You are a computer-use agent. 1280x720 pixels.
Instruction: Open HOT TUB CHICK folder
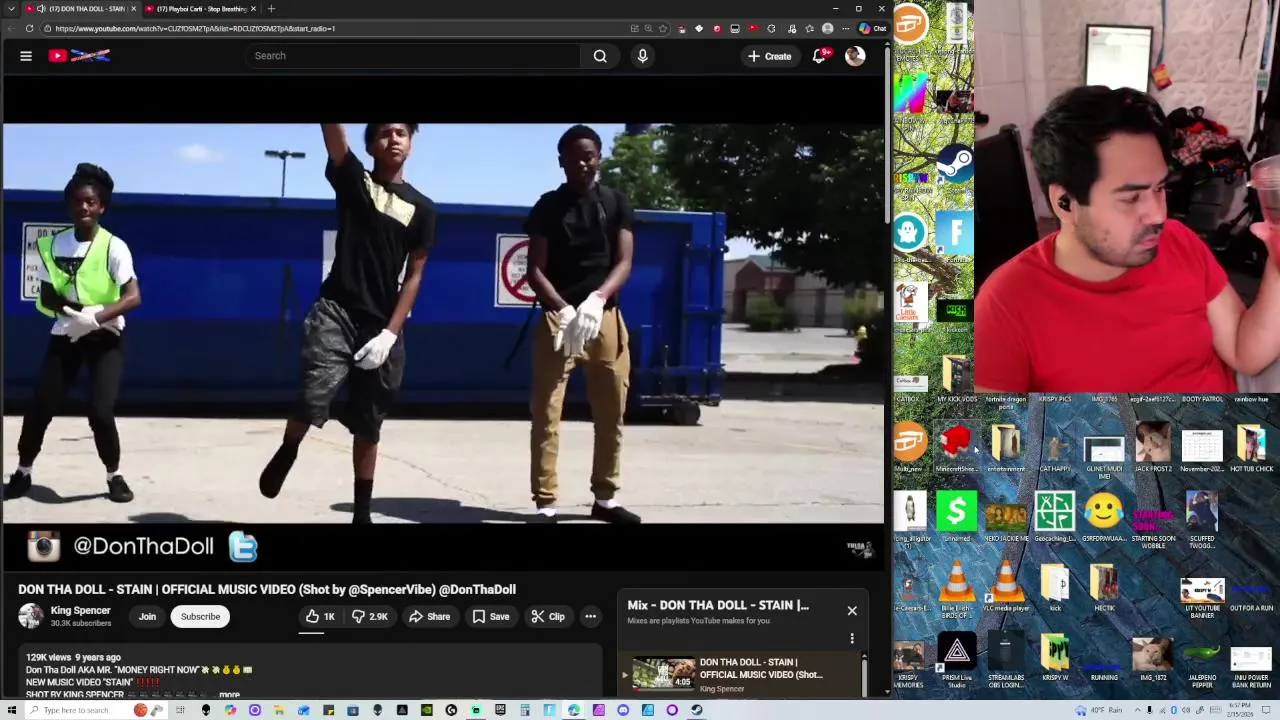pyautogui.click(x=1251, y=447)
